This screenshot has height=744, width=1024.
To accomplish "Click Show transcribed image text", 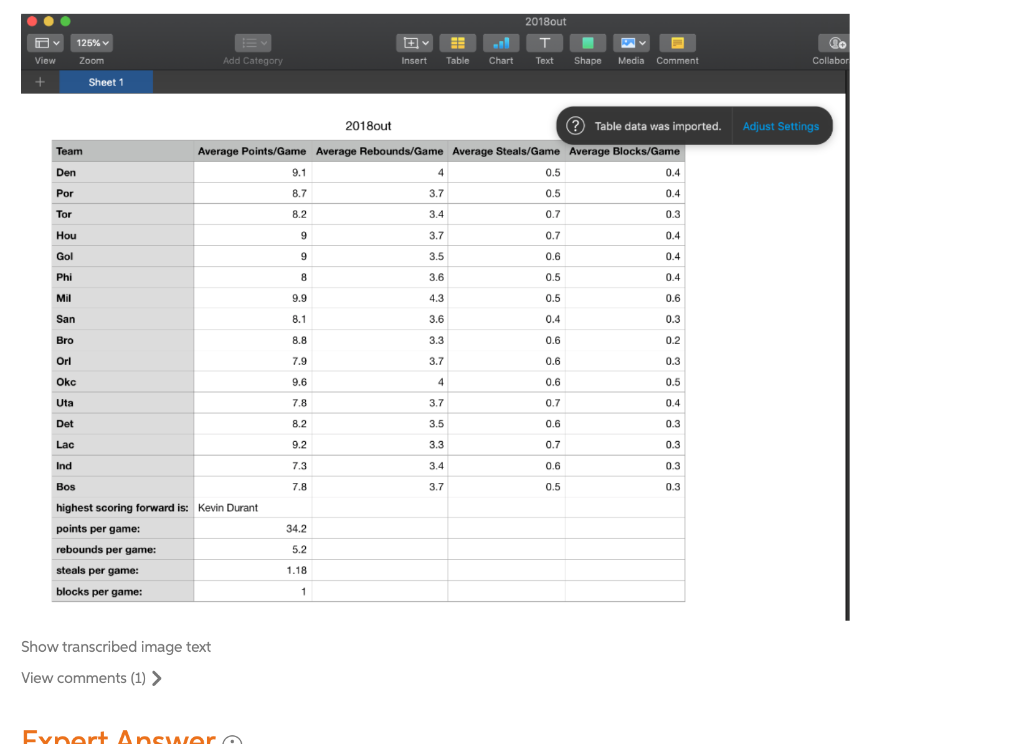I will (x=116, y=647).
